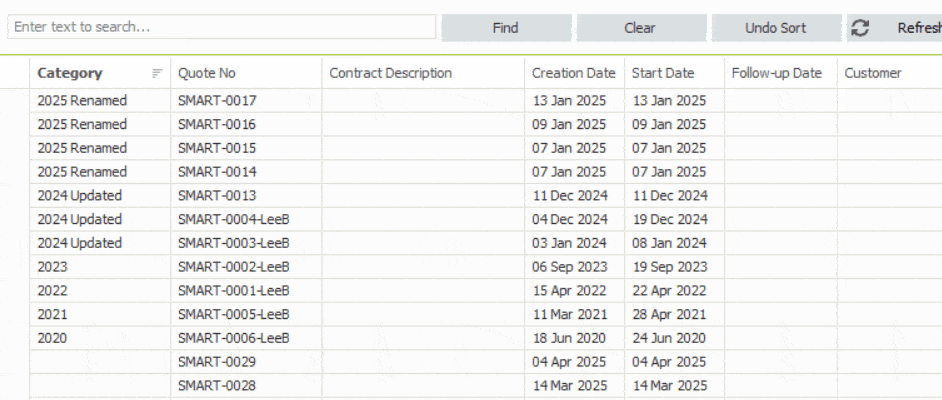Click the Find button
Screen dimensions: 942x400
506,28
